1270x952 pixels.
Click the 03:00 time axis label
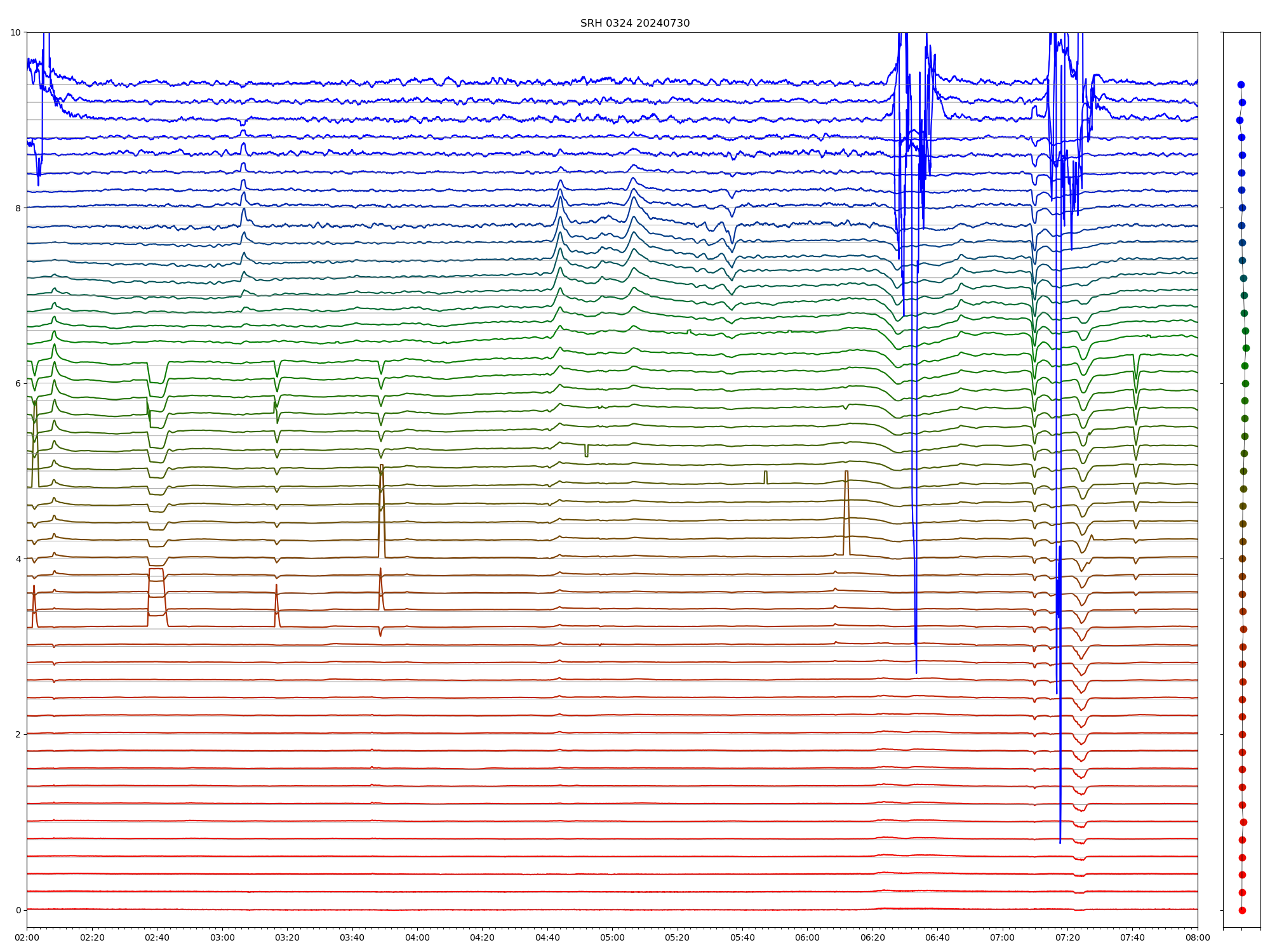click(x=222, y=937)
